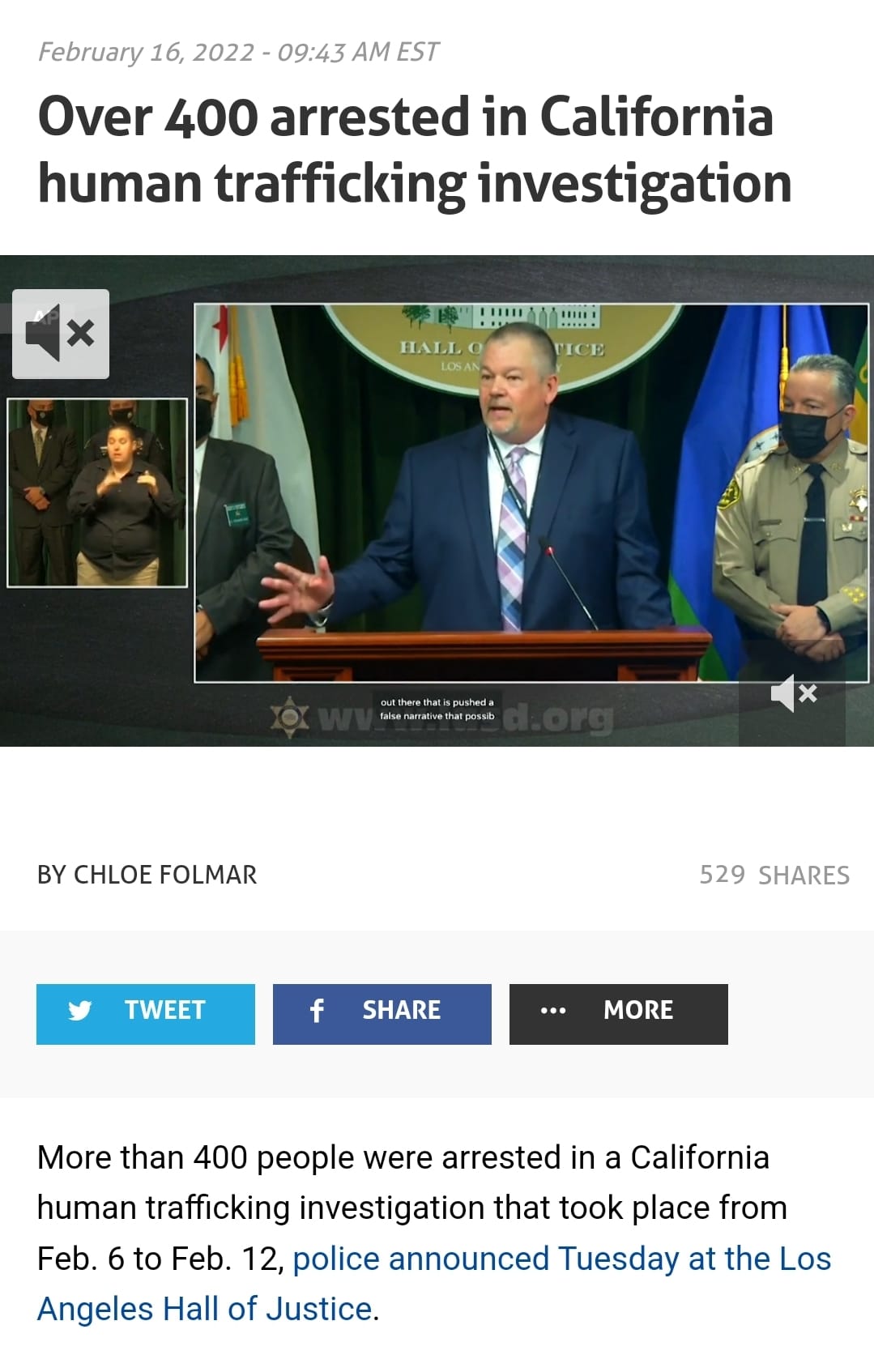Screen dimensions: 874x1372
Task: Click the video caption subtitle text
Action: pyautogui.click(x=437, y=709)
